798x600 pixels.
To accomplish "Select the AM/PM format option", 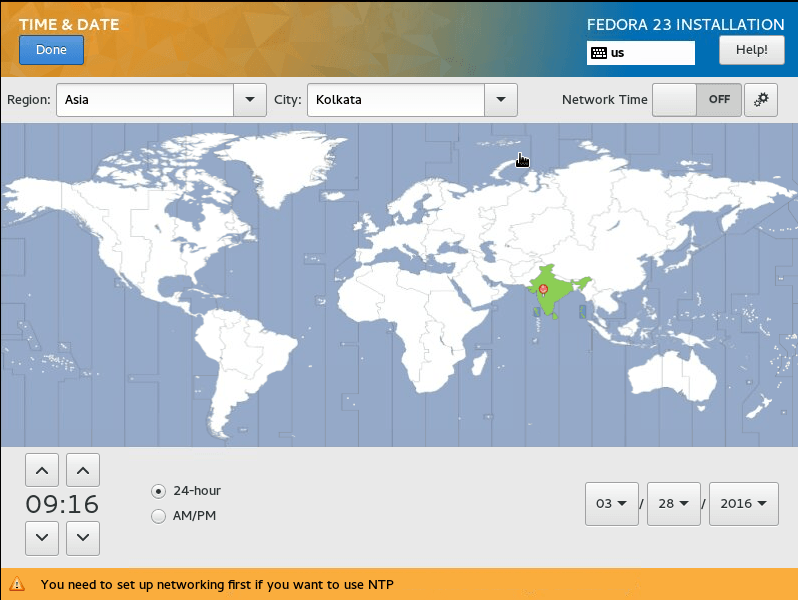I will [x=184, y=516].
